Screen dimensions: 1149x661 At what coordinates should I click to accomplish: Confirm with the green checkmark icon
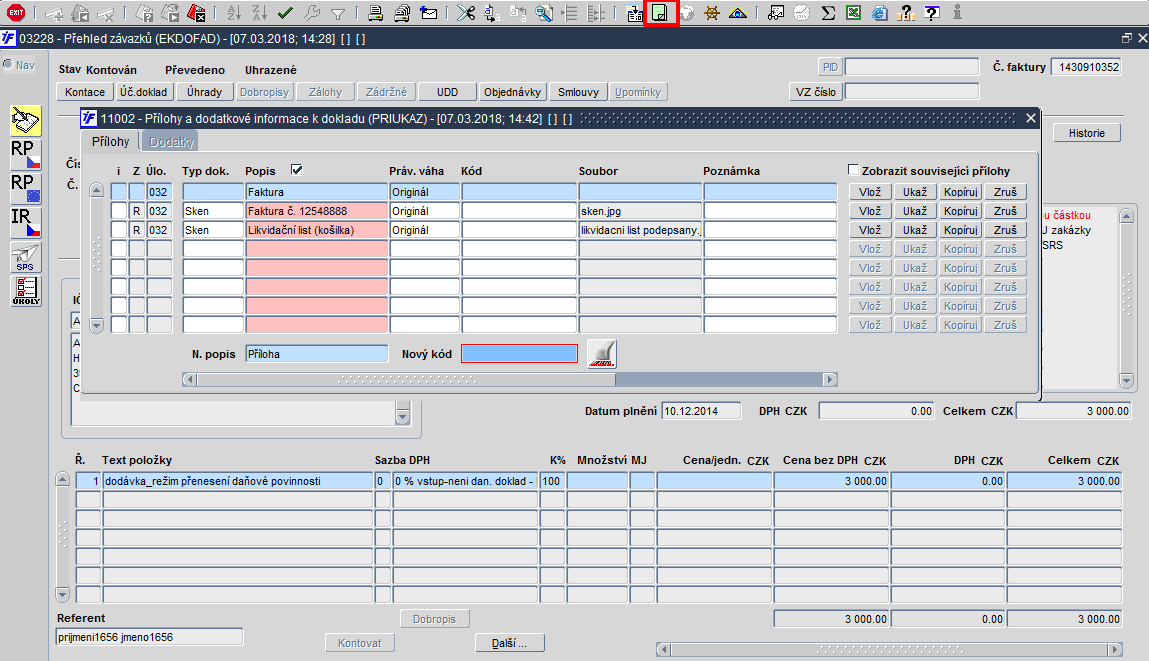click(x=285, y=12)
